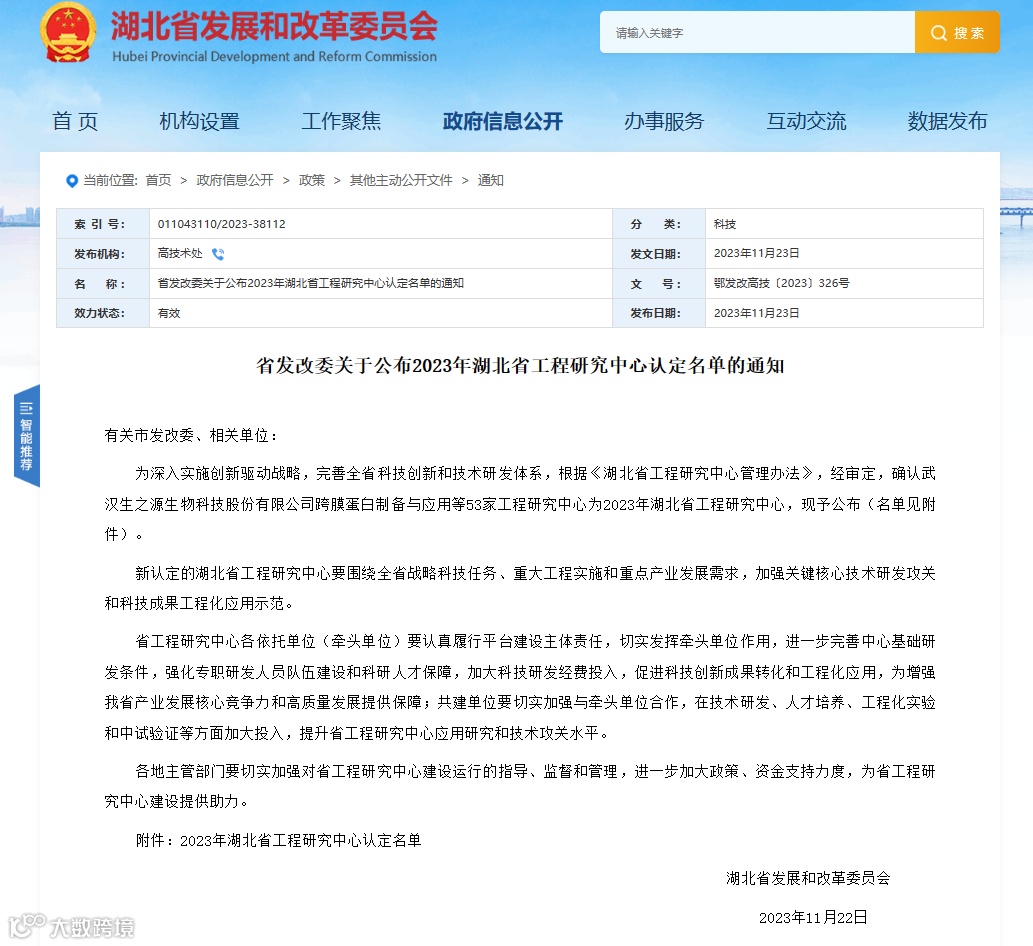Click the 分类 label cell
This screenshot has height=946, width=1033.
click(659, 224)
